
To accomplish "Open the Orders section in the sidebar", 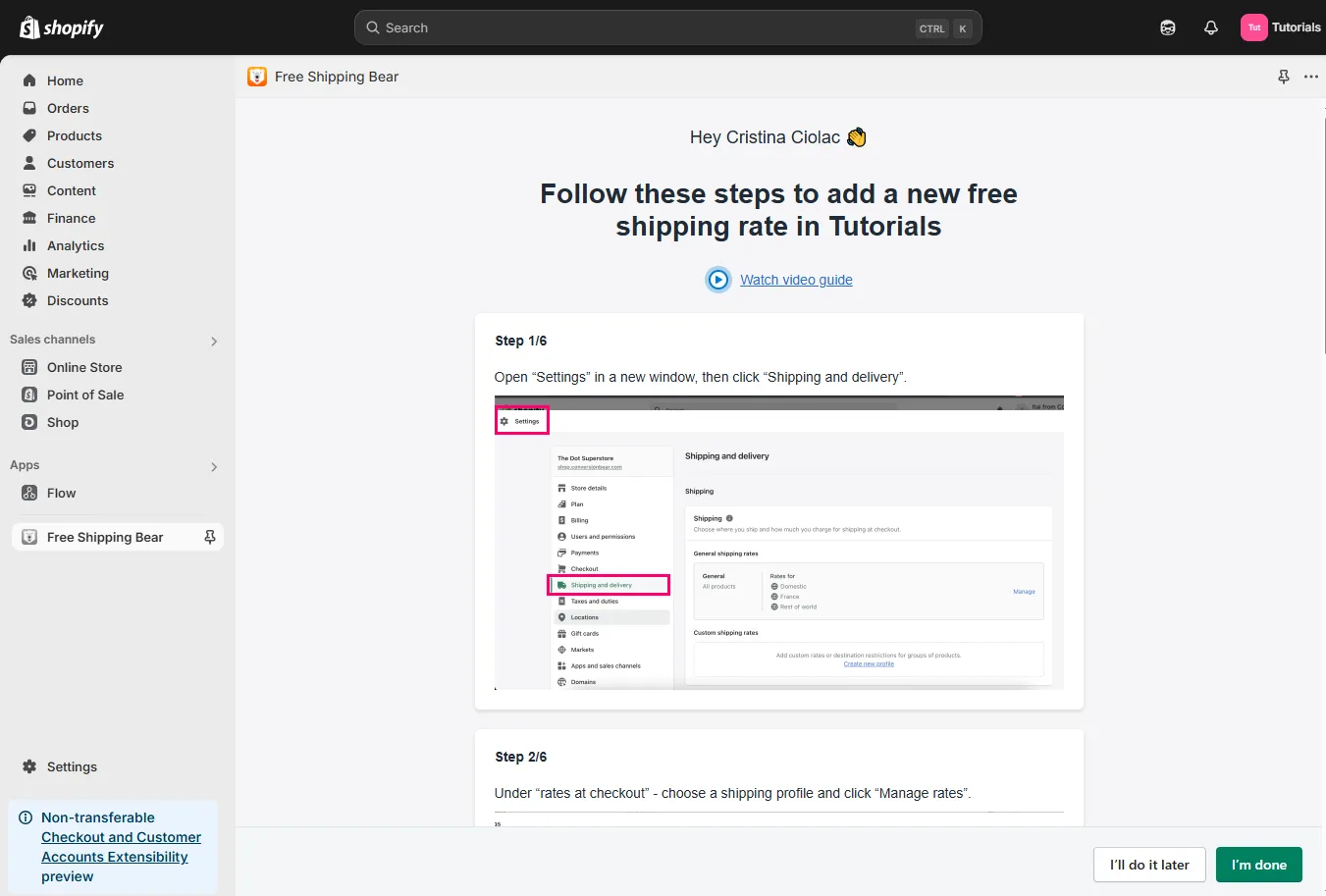I will click(x=66, y=108).
